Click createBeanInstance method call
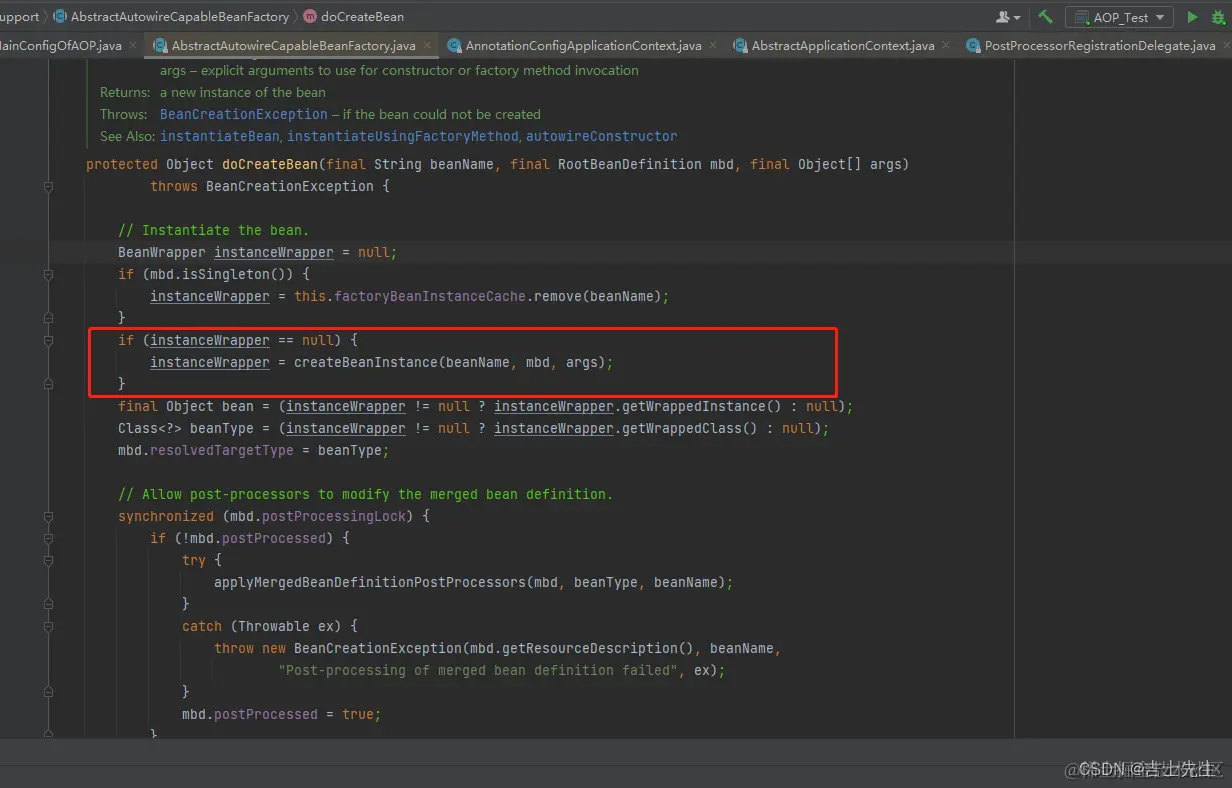1232x788 pixels. pyautogui.click(x=366, y=362)
